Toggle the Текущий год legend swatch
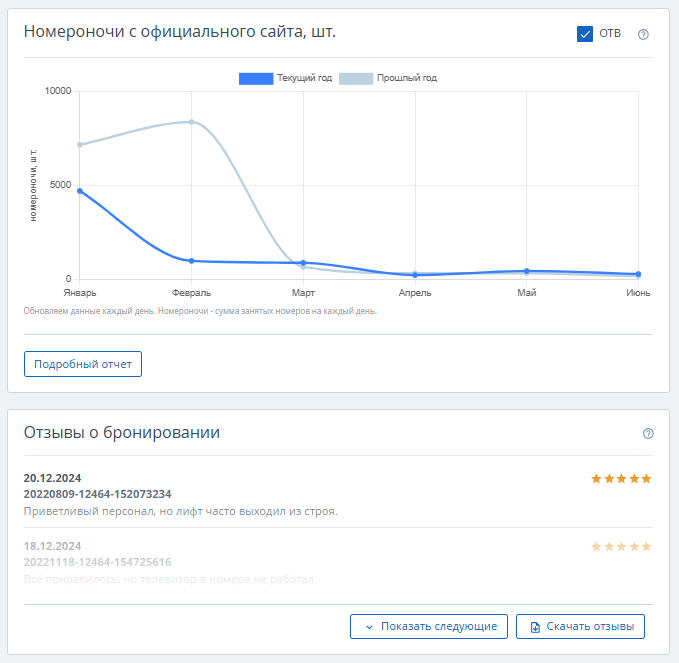The height and width of the screenshot is (663, 679). pyautogui.click(x=256, y=78)
